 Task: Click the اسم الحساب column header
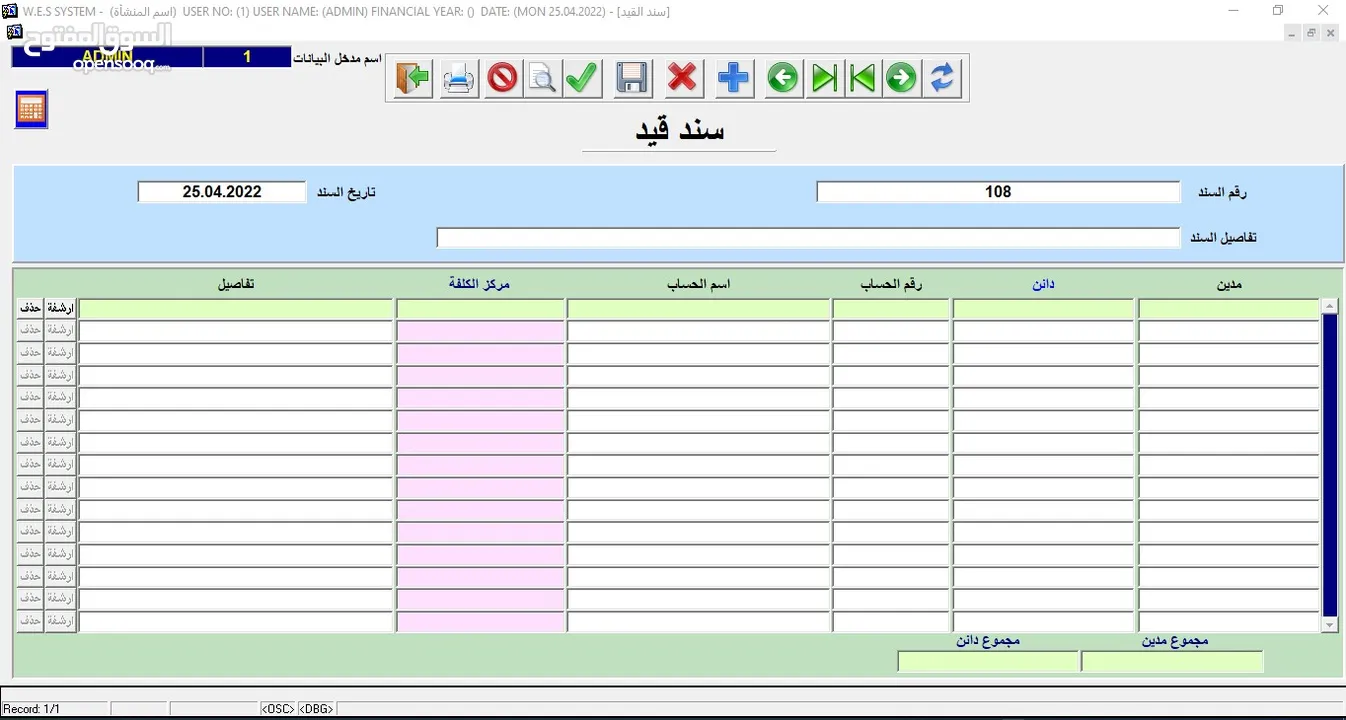click(x=698, y=285)
